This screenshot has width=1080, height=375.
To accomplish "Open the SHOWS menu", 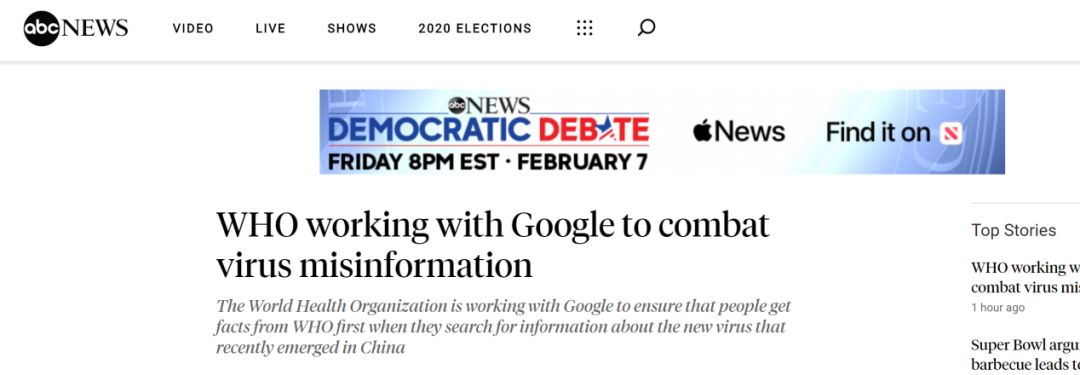I will pos(351,28).
